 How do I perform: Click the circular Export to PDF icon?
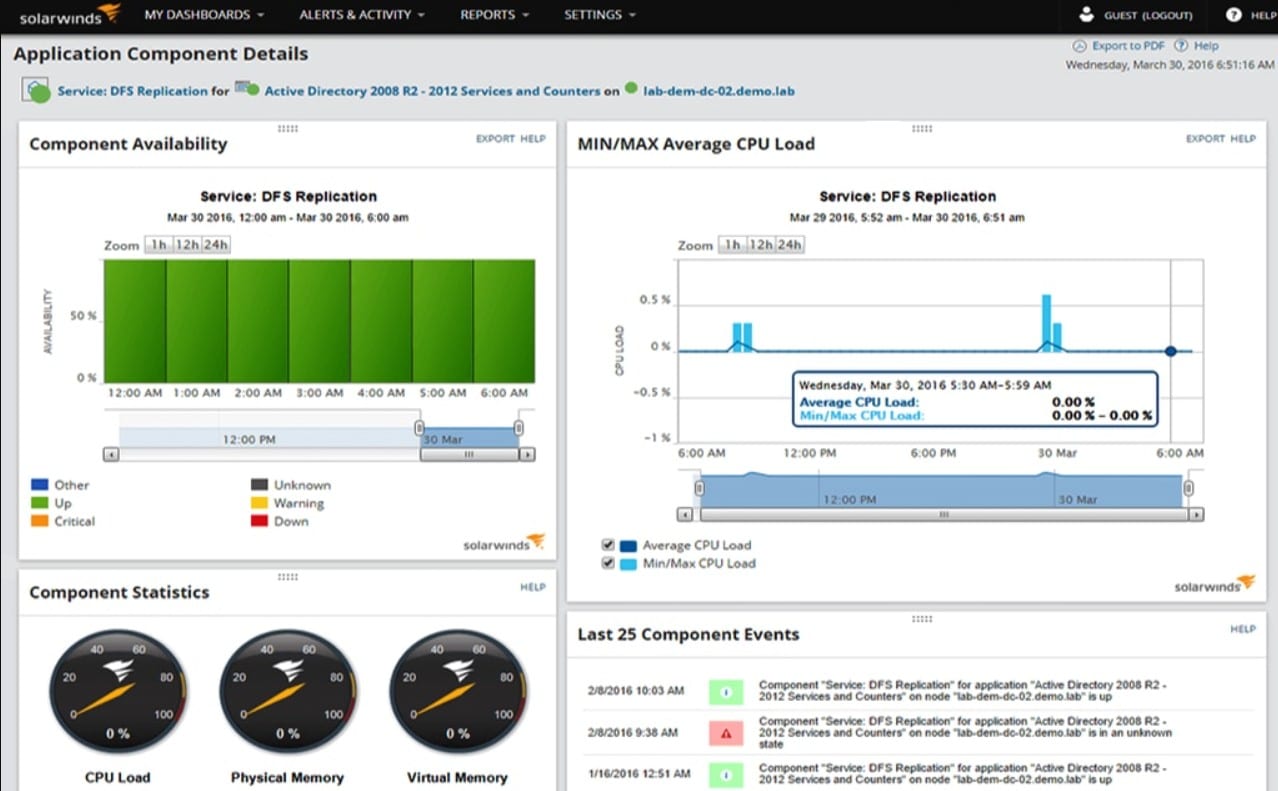1079,45
